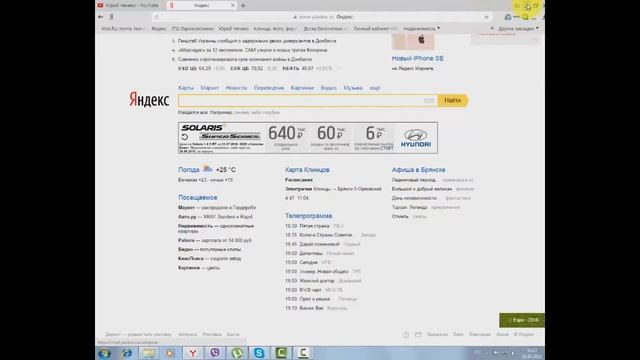Click the Hyundai Solaris advertisement banner
The width and height of the screenshot is (640, 360).
(308, 138)
